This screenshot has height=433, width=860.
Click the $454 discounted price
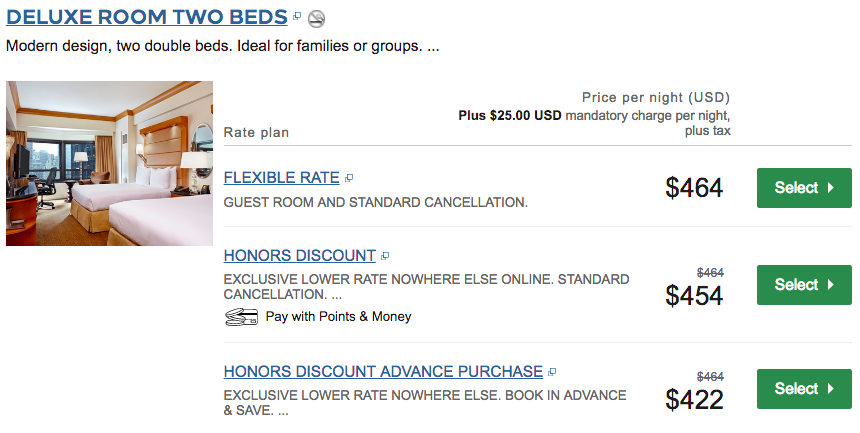pyautogui.click(x=694, y=296)
